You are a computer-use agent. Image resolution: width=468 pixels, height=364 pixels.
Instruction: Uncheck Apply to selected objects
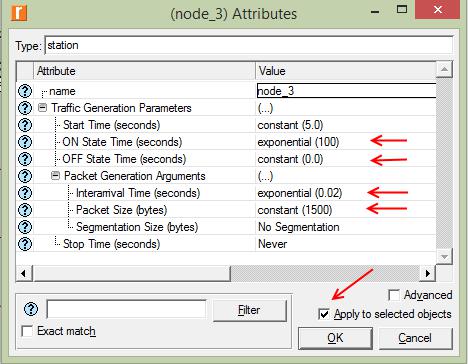[x=324, y=314]
